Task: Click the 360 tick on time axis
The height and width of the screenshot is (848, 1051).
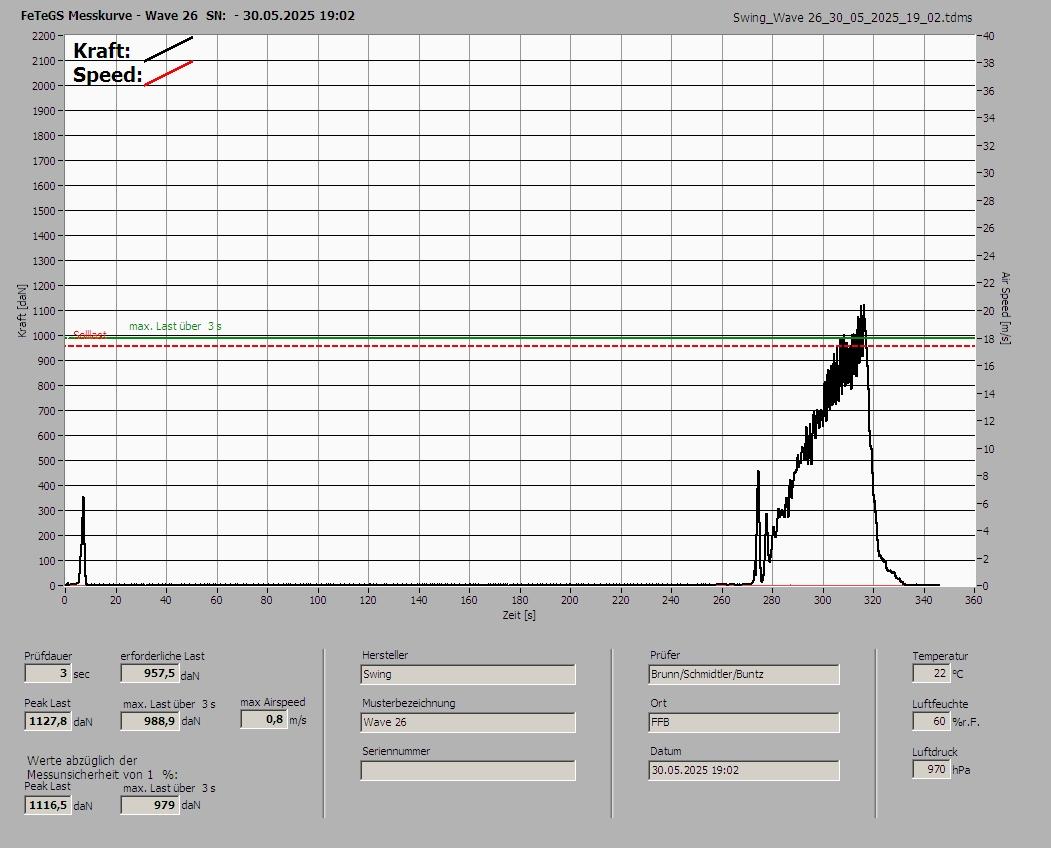Action: pos(974,600)
